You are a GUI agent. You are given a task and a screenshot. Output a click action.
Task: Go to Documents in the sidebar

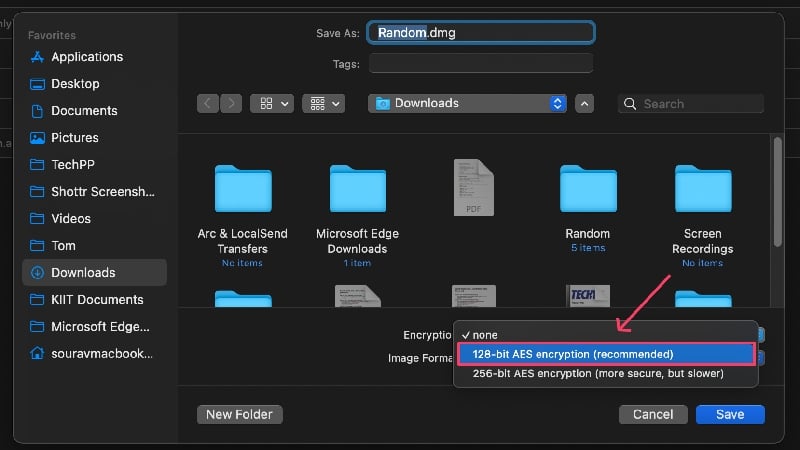pyautogui.click(x=84, y=111)
